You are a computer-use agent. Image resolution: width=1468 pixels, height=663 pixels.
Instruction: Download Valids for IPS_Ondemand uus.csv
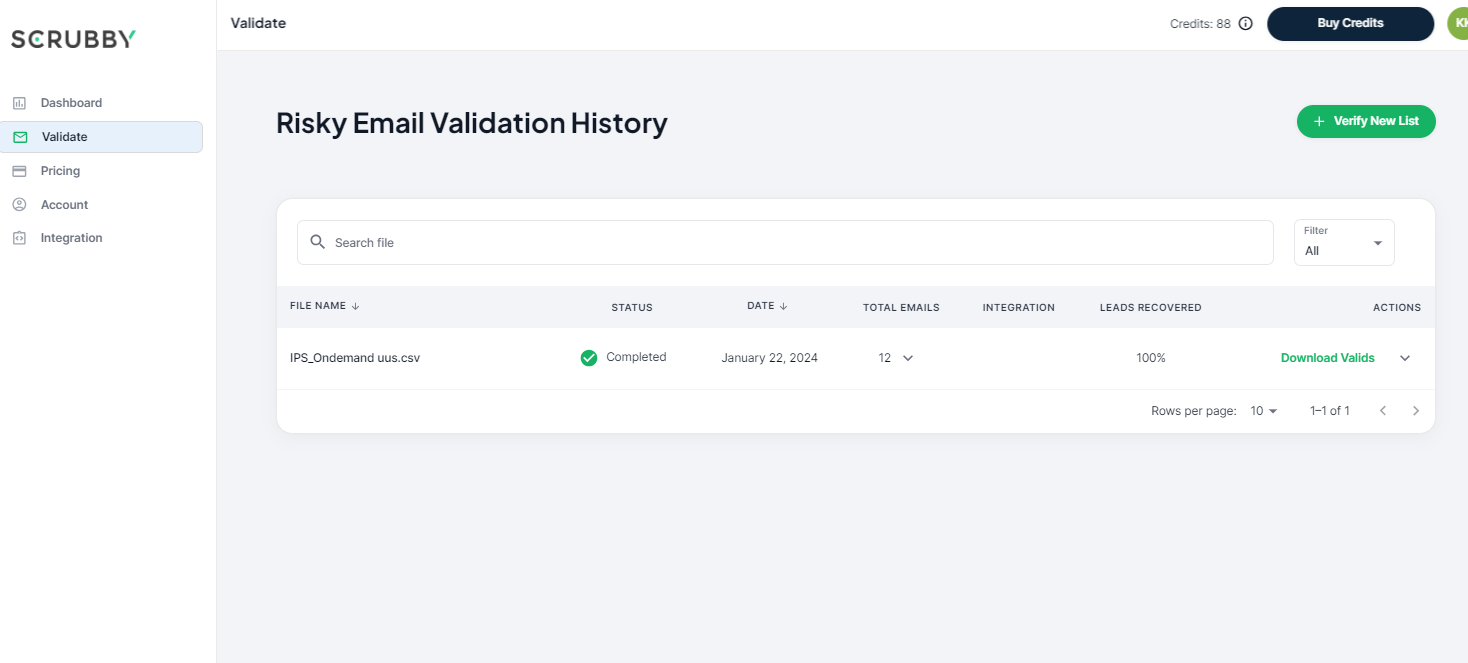1327,357
